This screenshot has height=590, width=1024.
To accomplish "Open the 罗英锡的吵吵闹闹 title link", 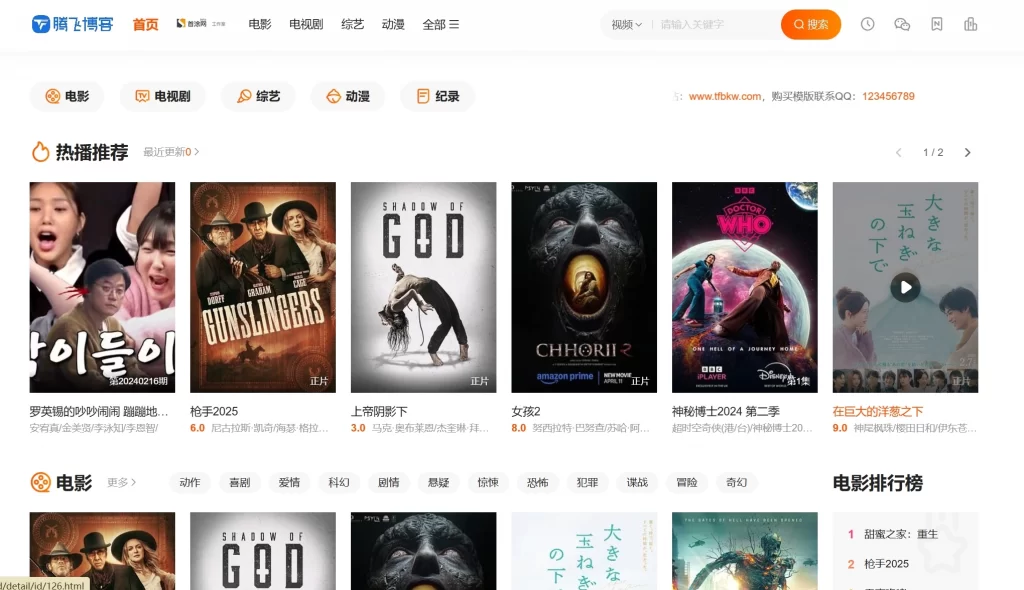I will [x=99, y=411].
